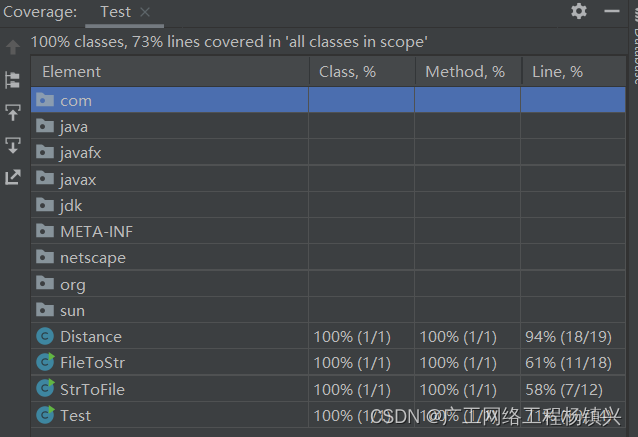Hide the Coverage tool window
Screen dimensions: 638x437
coord(613,11)
